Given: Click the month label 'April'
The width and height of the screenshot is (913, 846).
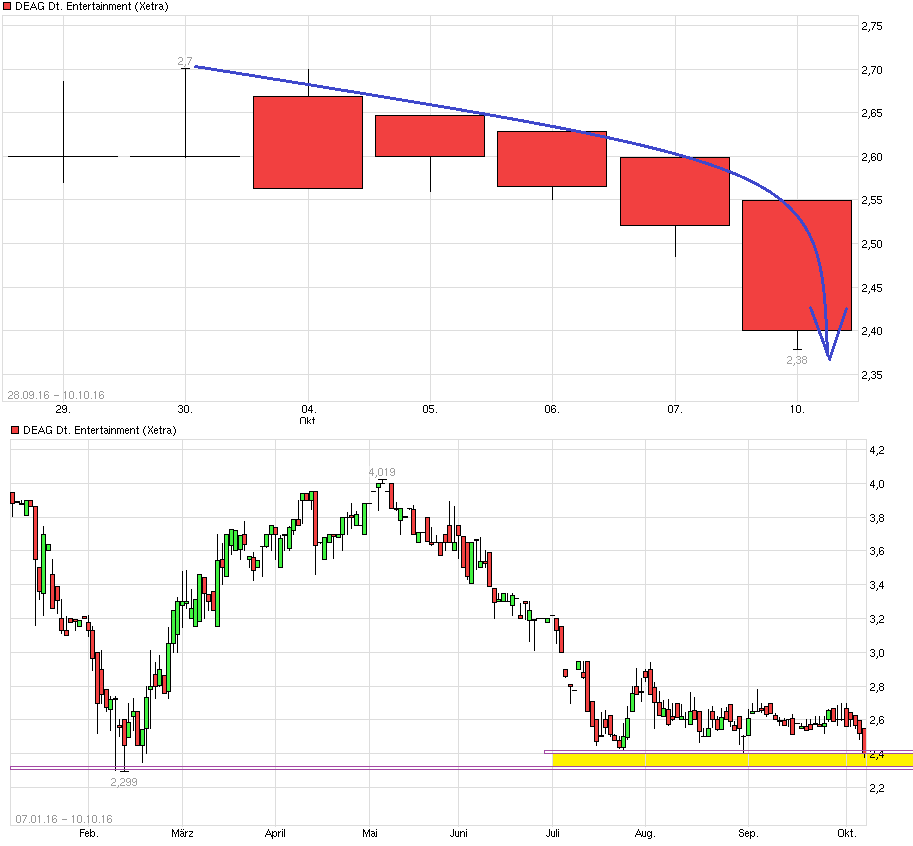Looking at the screenshot, I should pos(275,833).
